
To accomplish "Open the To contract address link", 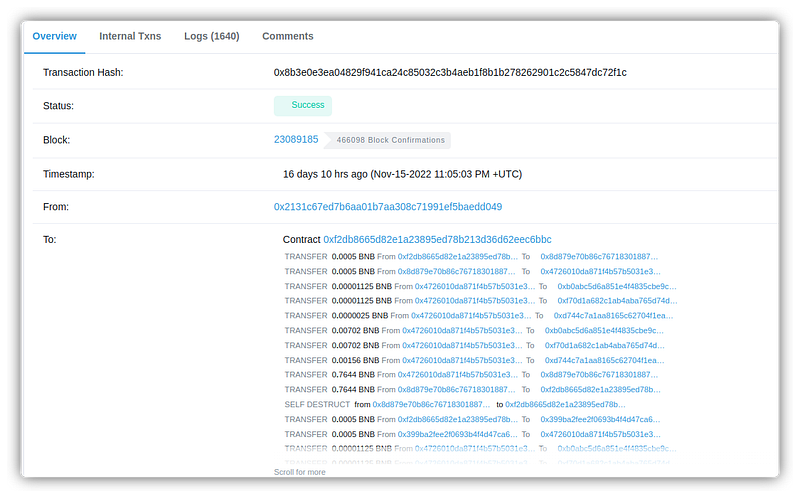I will (x=437, y=240).
